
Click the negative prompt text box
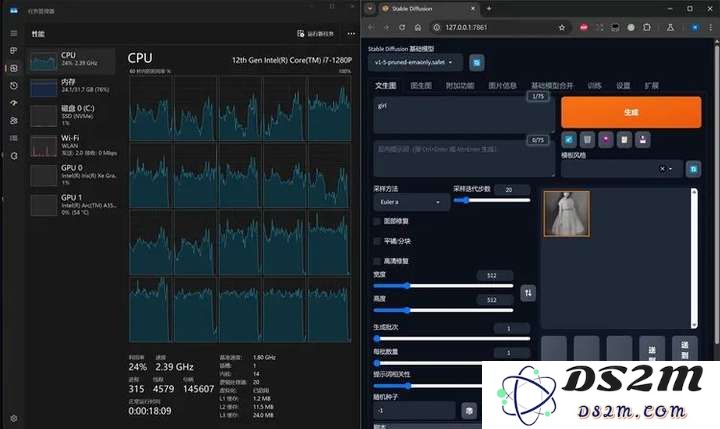pos(464,159)
